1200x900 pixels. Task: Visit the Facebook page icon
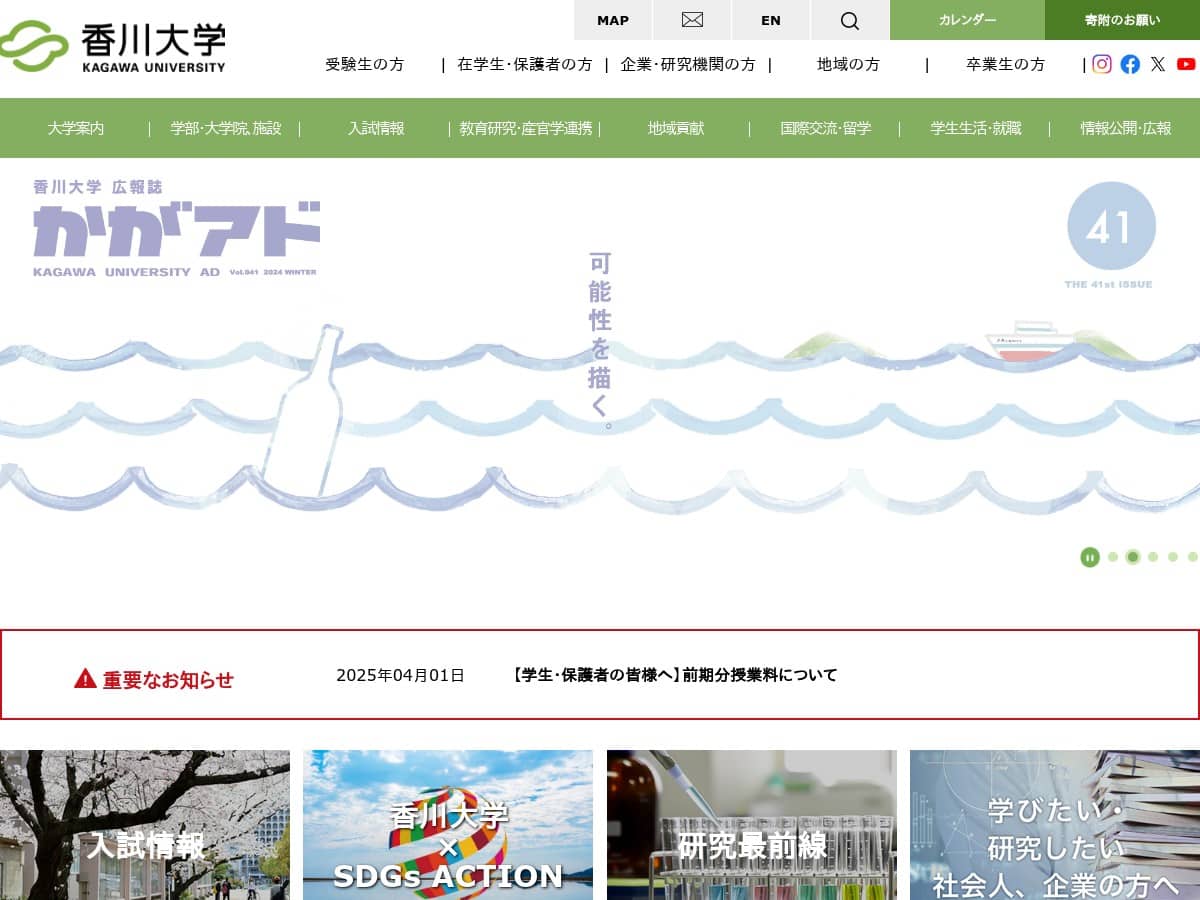click(1130, 64)
